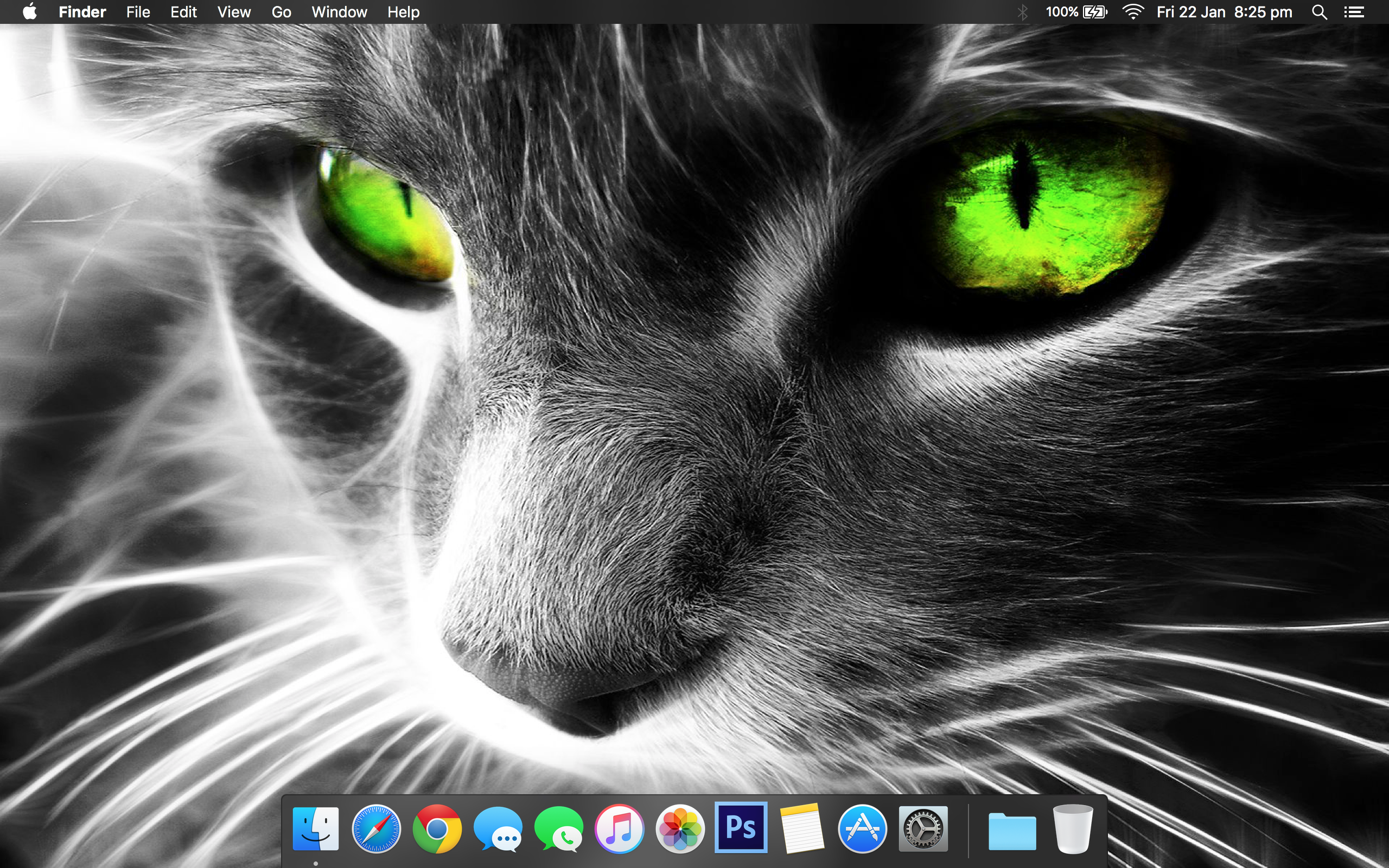This screenshot has width=1389, height=868.
Task: Open Finder from the dock
Action: [315, 828]
